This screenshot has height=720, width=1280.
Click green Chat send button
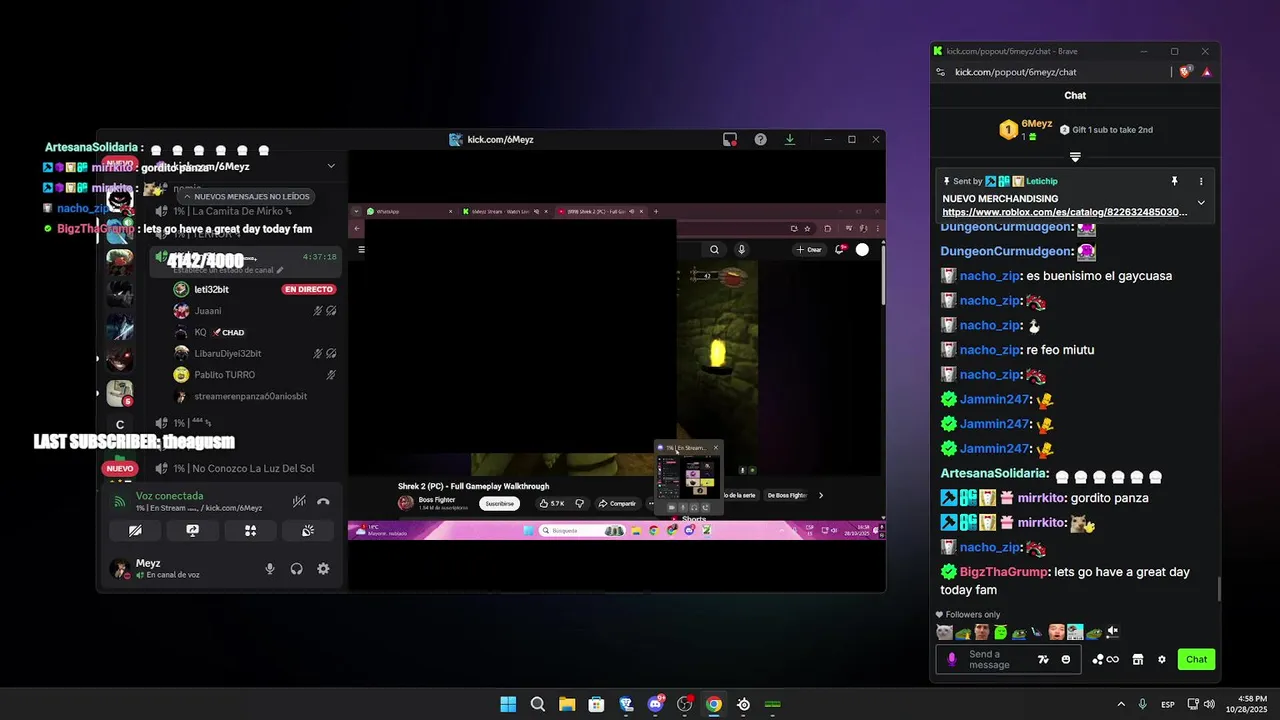tap(1197, 659)
